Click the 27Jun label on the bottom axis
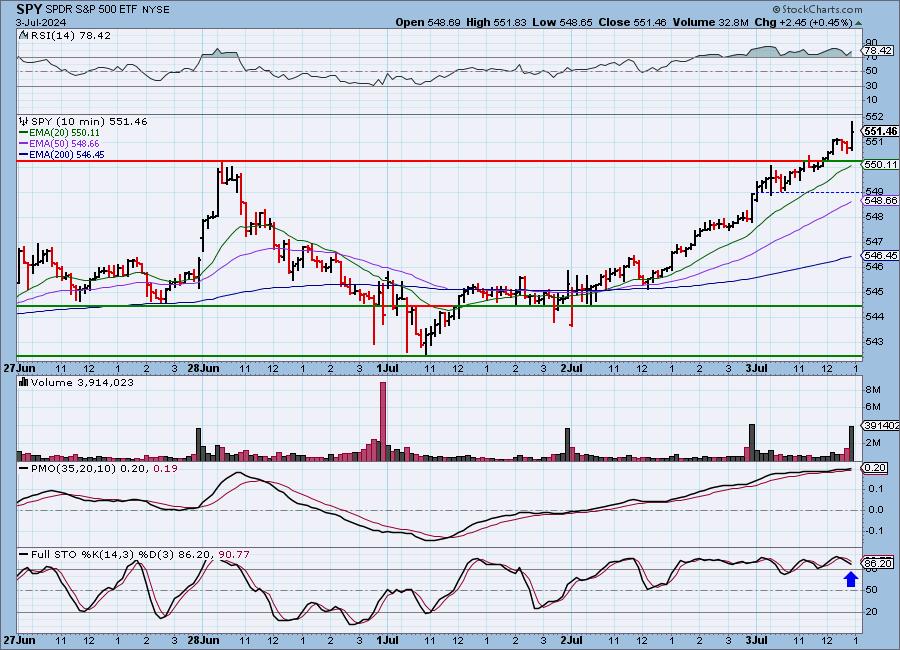This screenshot has width=900, height=650. 19,640
